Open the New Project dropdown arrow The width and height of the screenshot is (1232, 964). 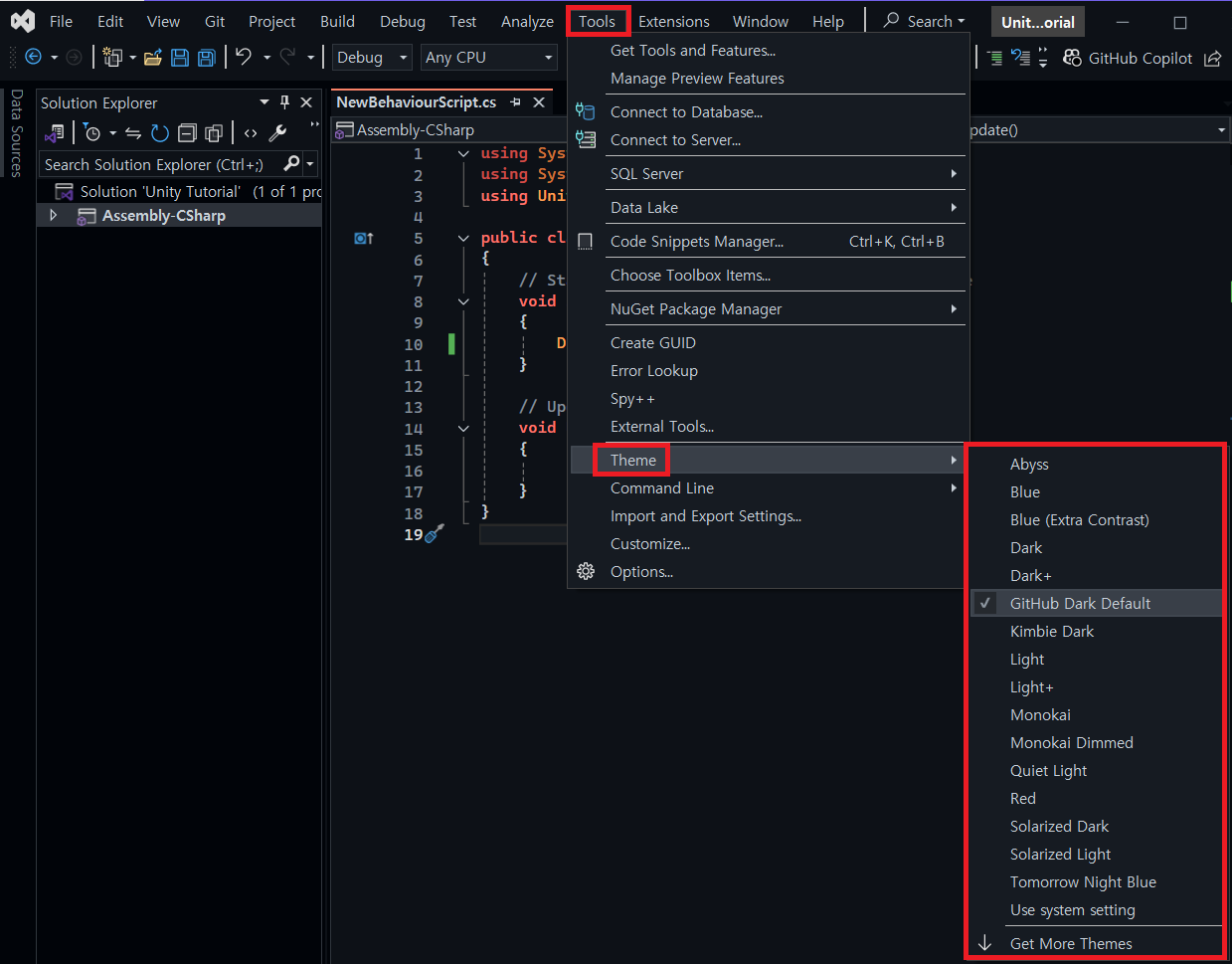tap(132, 58)
